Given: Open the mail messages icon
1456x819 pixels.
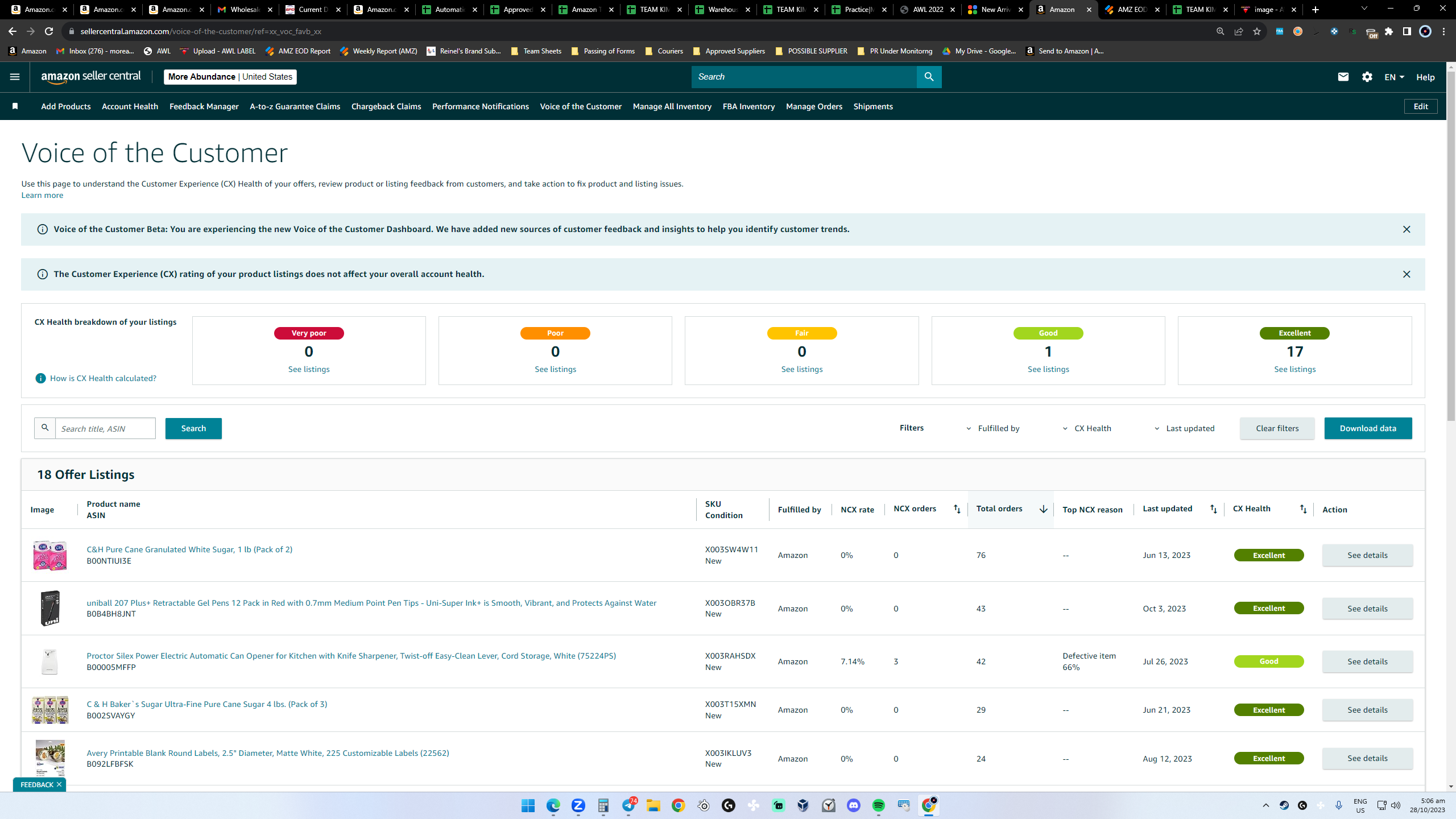Looking at the screenshot, I should 1343,77.
